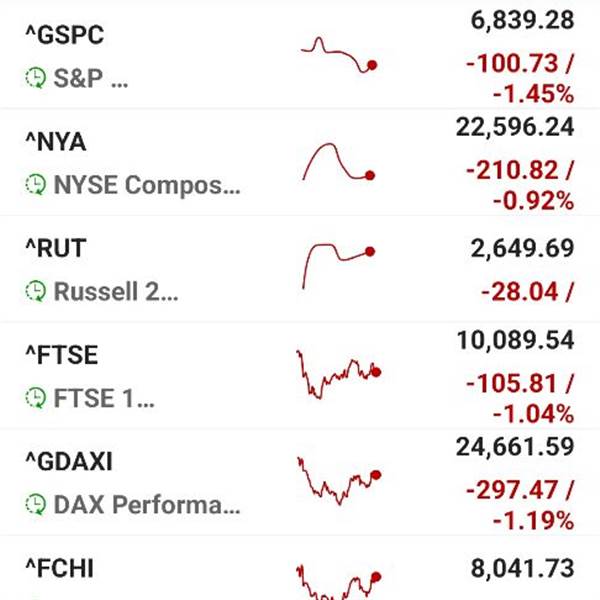
Task: Open the ^FTSE ticker entry
Action: pyautogui.click(x=62, y=355)
